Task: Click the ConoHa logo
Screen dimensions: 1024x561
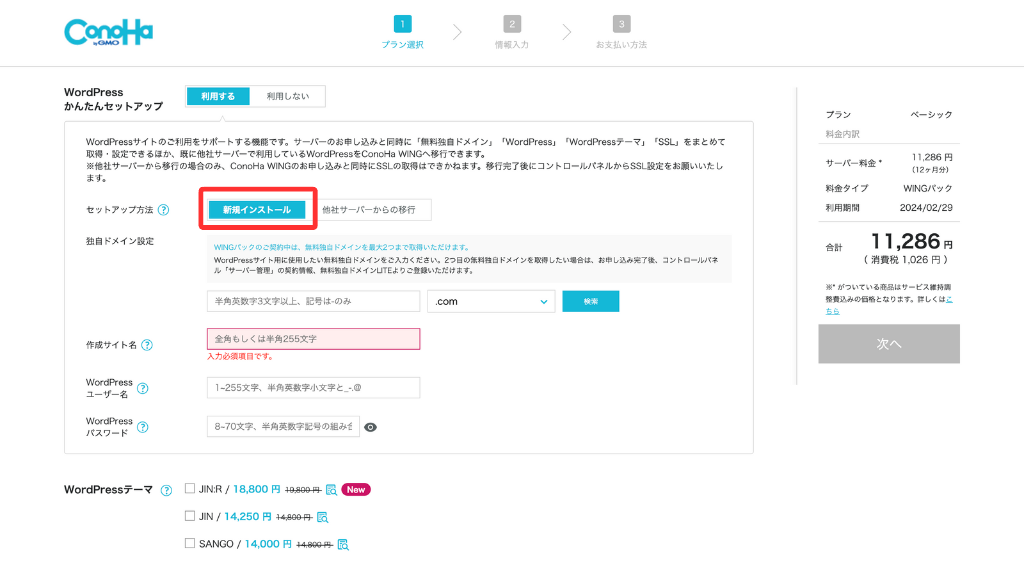Action: tap(108, 32)
